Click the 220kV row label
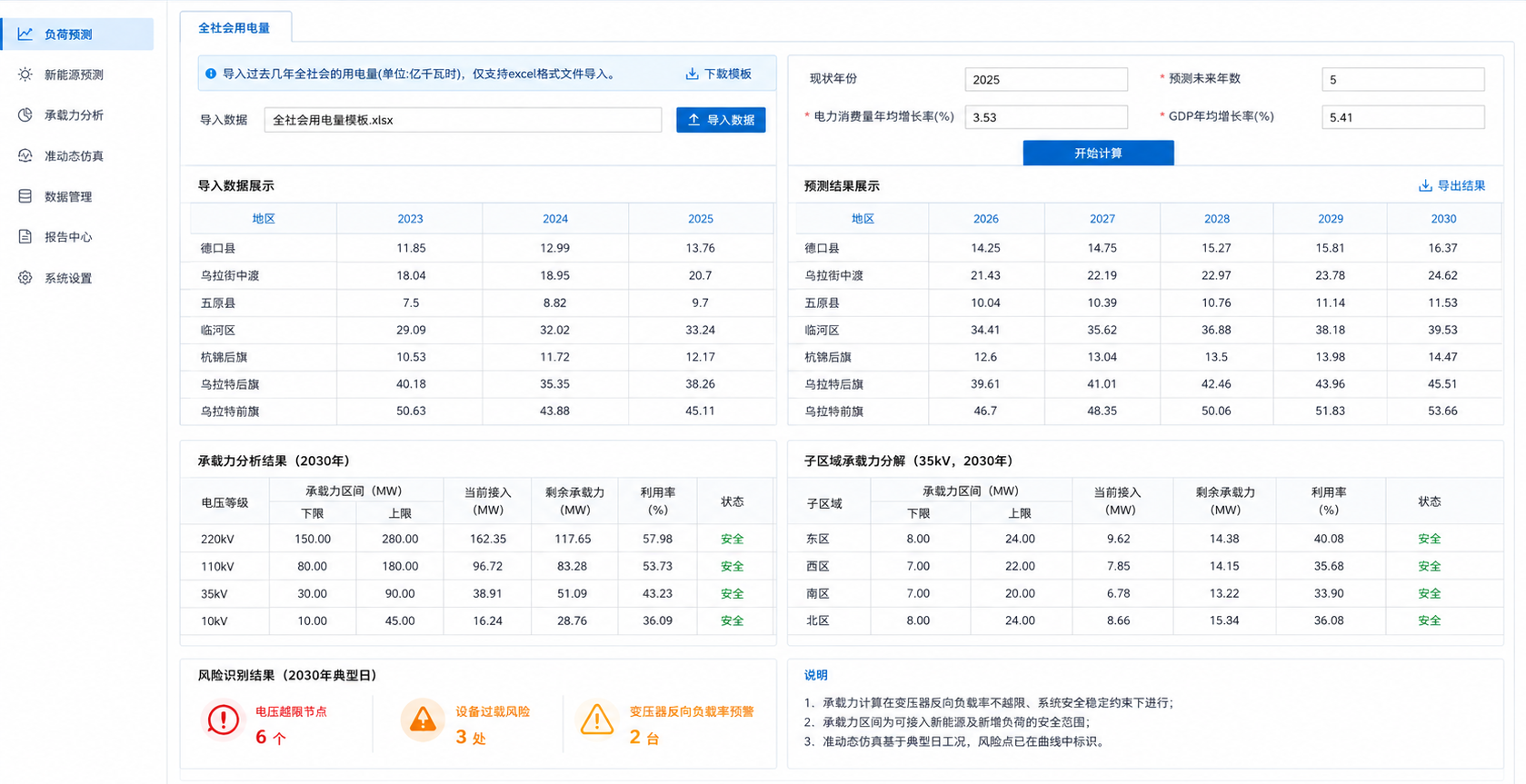The width and height of the screenshot is (1526, 784). pos(217,539)
